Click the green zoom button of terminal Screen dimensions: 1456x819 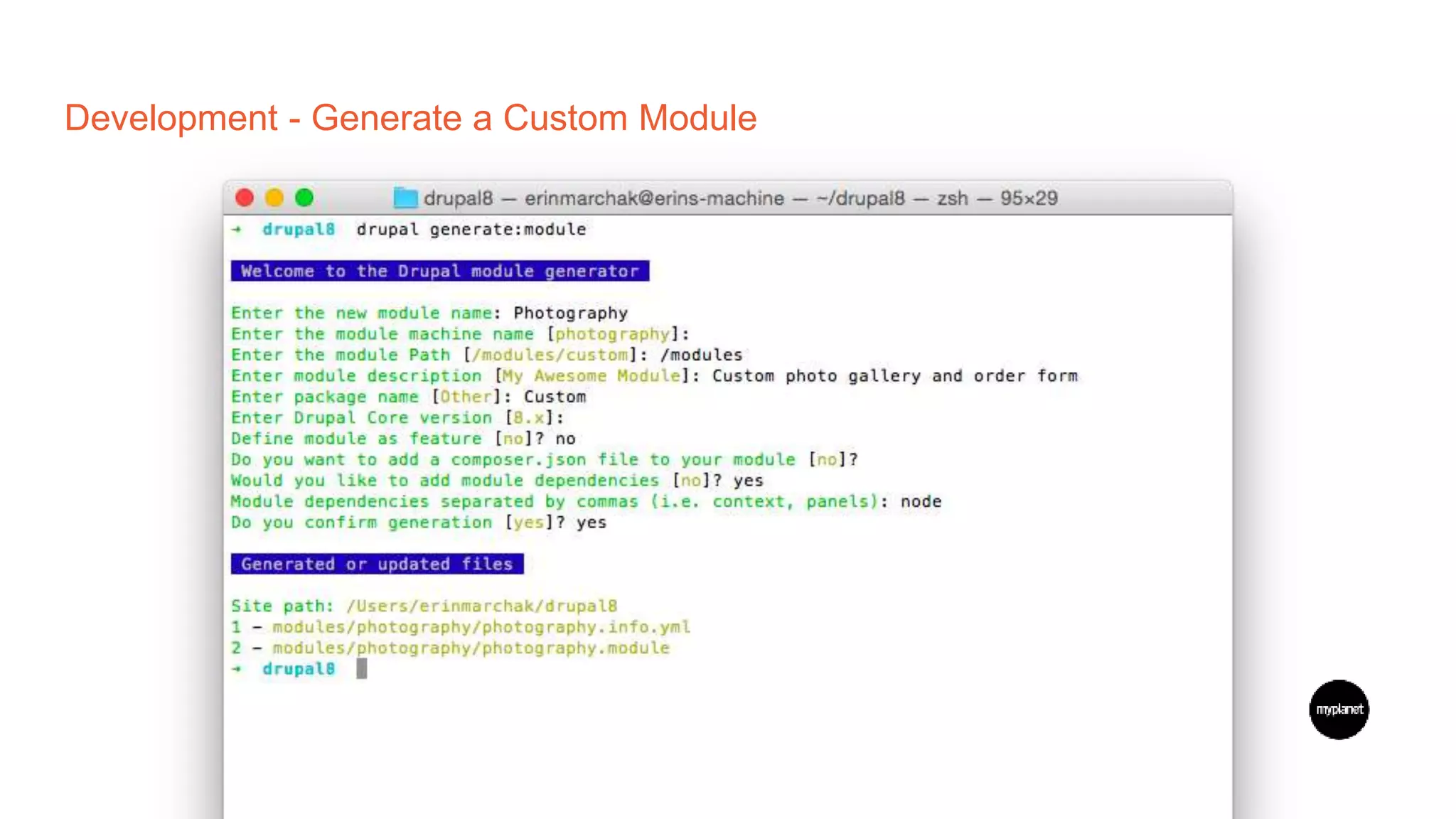click(304, 198)
